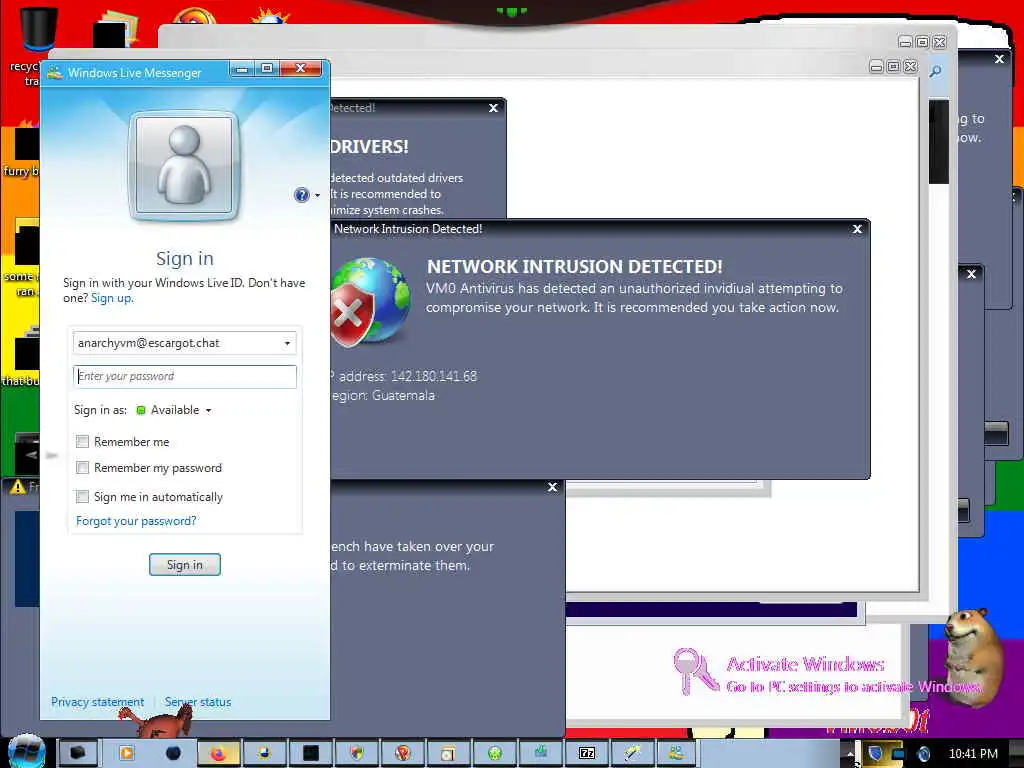
Task: Click the Messenger title bar buddy icon
Action: [x=55, y=72]
